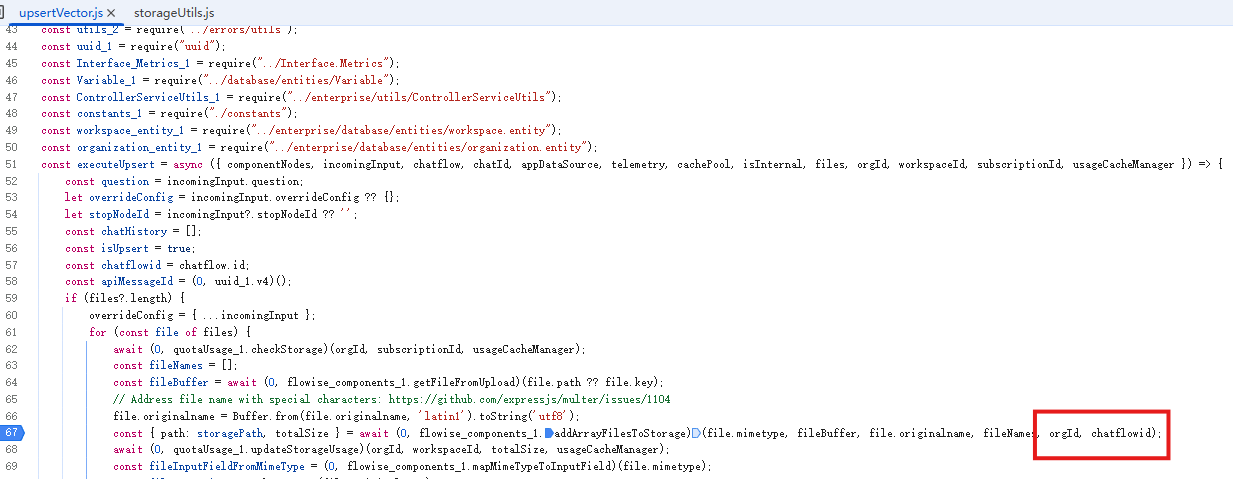
Task: Click the storagePath variable on line 67
Action: 226,433
